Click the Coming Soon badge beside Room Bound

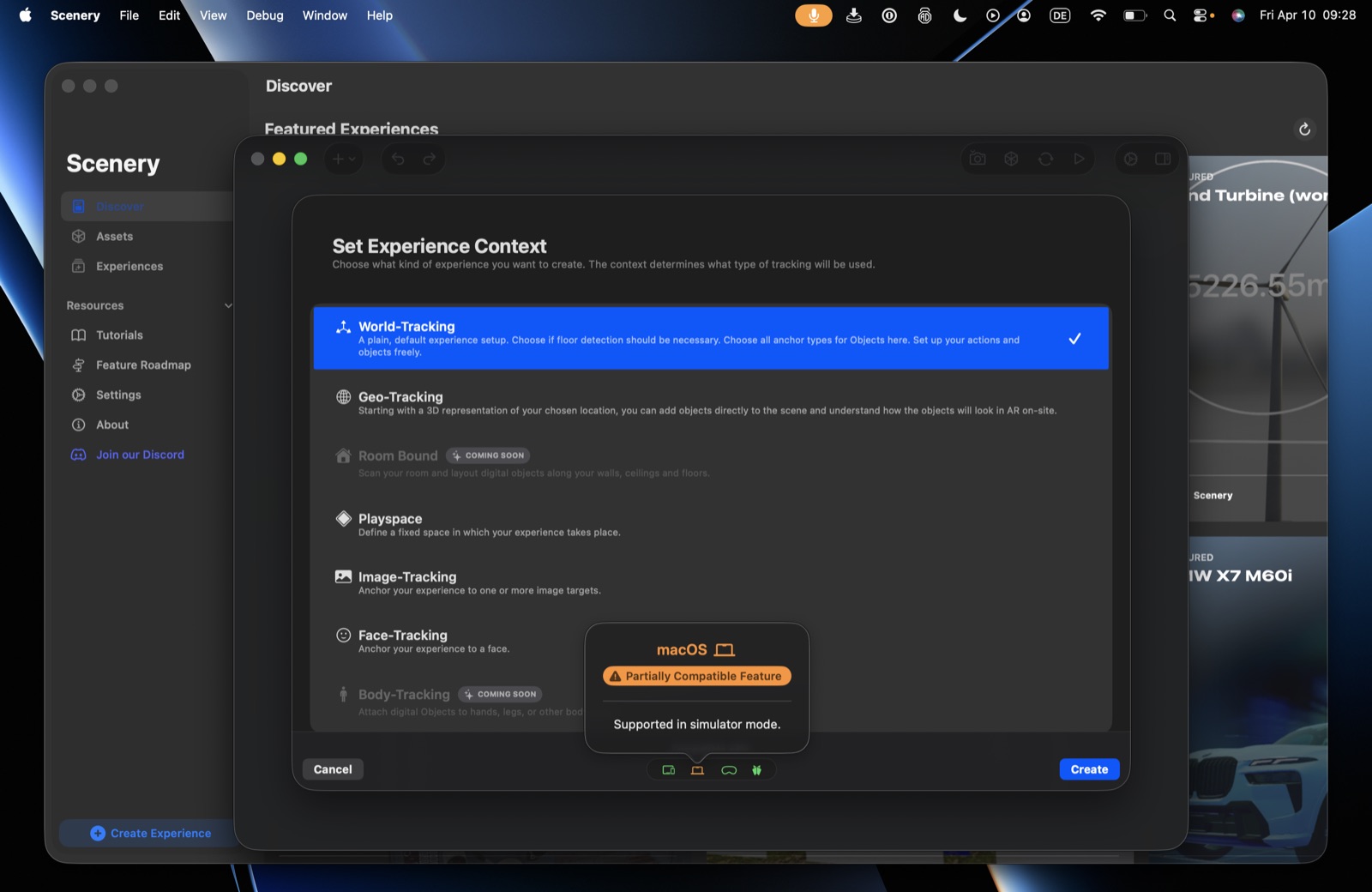(x=489, y=455)
